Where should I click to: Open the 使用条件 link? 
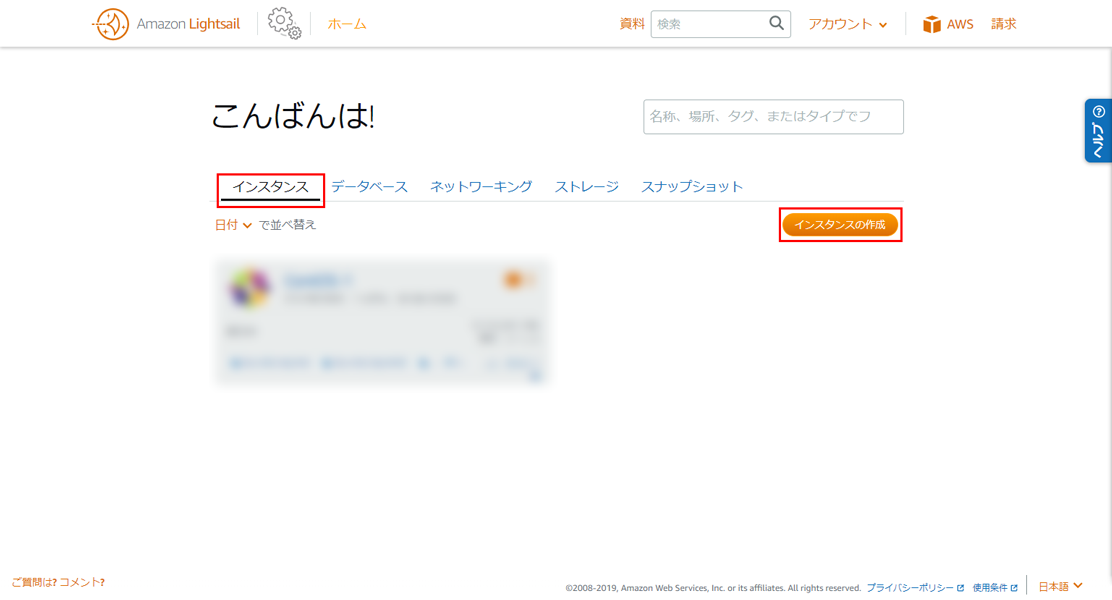pyautogui.click(x=995, y=588)
